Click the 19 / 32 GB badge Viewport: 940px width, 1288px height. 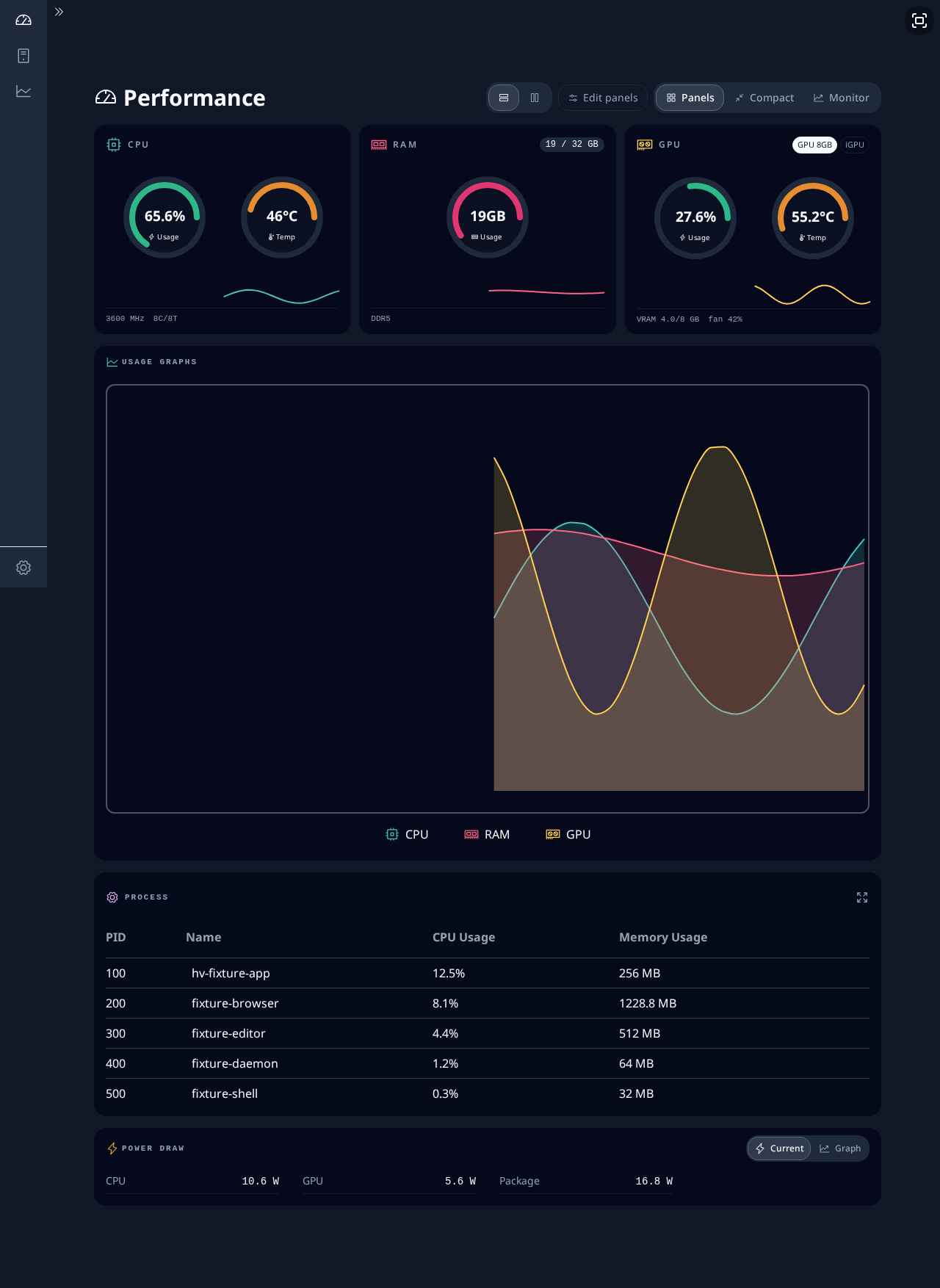[x=571, y=144]
